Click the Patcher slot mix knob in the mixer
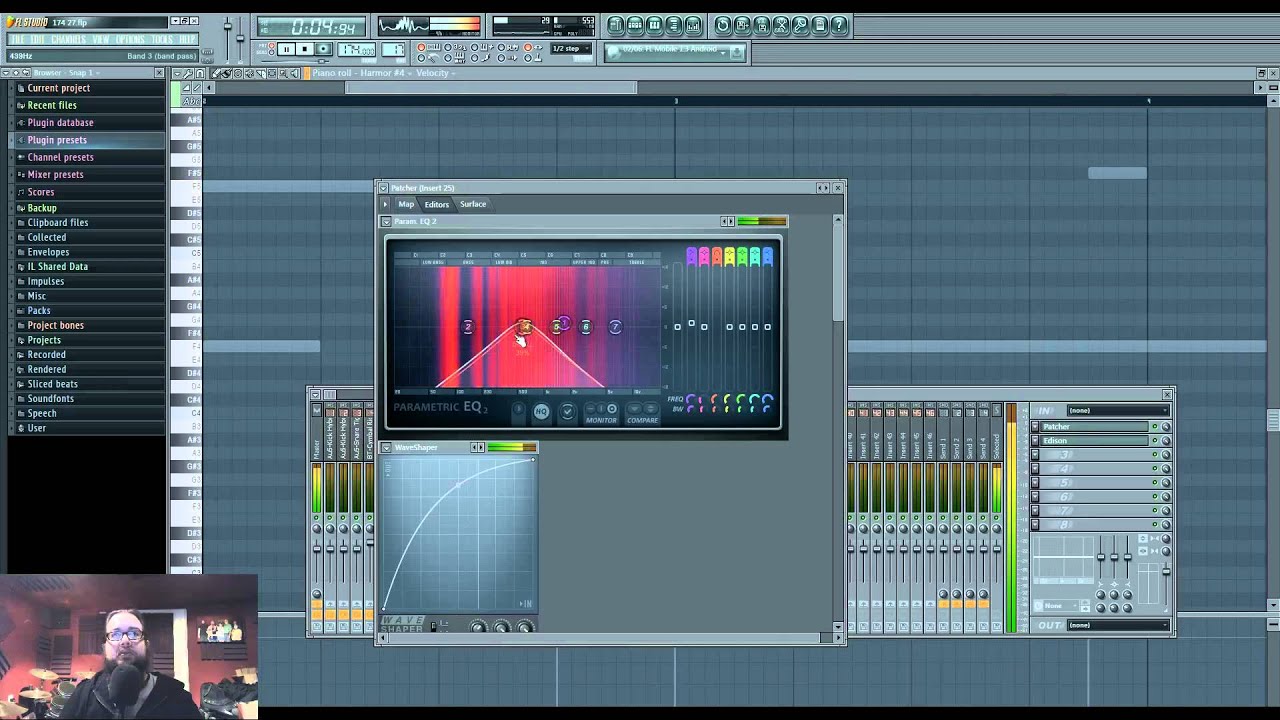 1165,427
